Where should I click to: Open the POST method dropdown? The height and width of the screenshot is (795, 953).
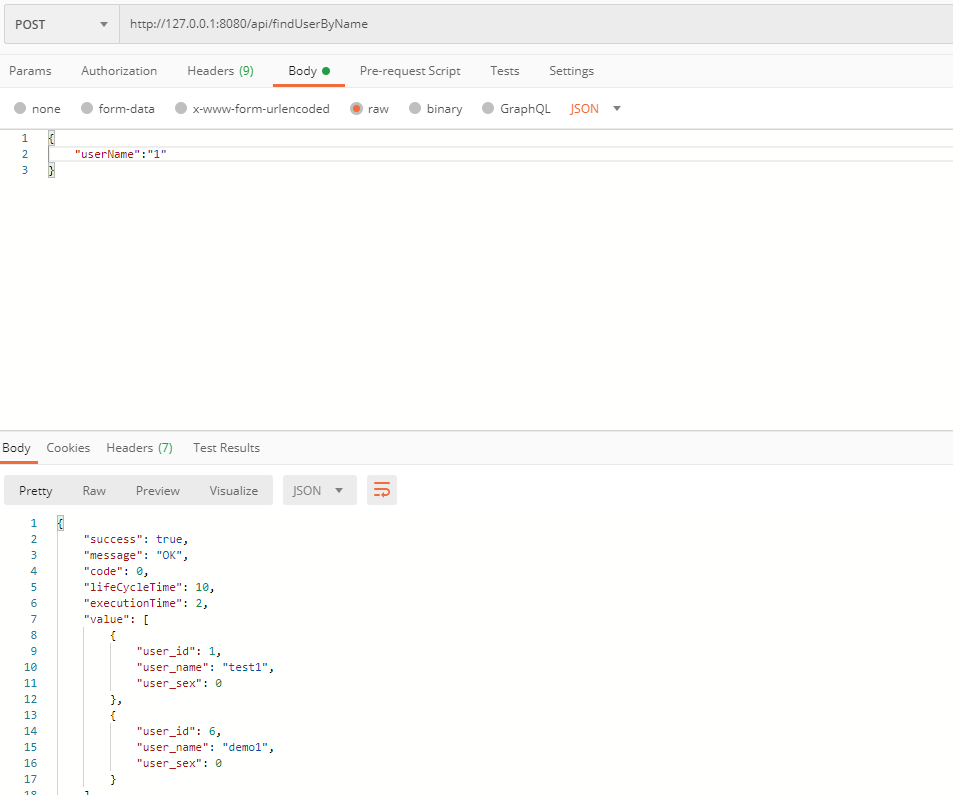coord(60,23)
